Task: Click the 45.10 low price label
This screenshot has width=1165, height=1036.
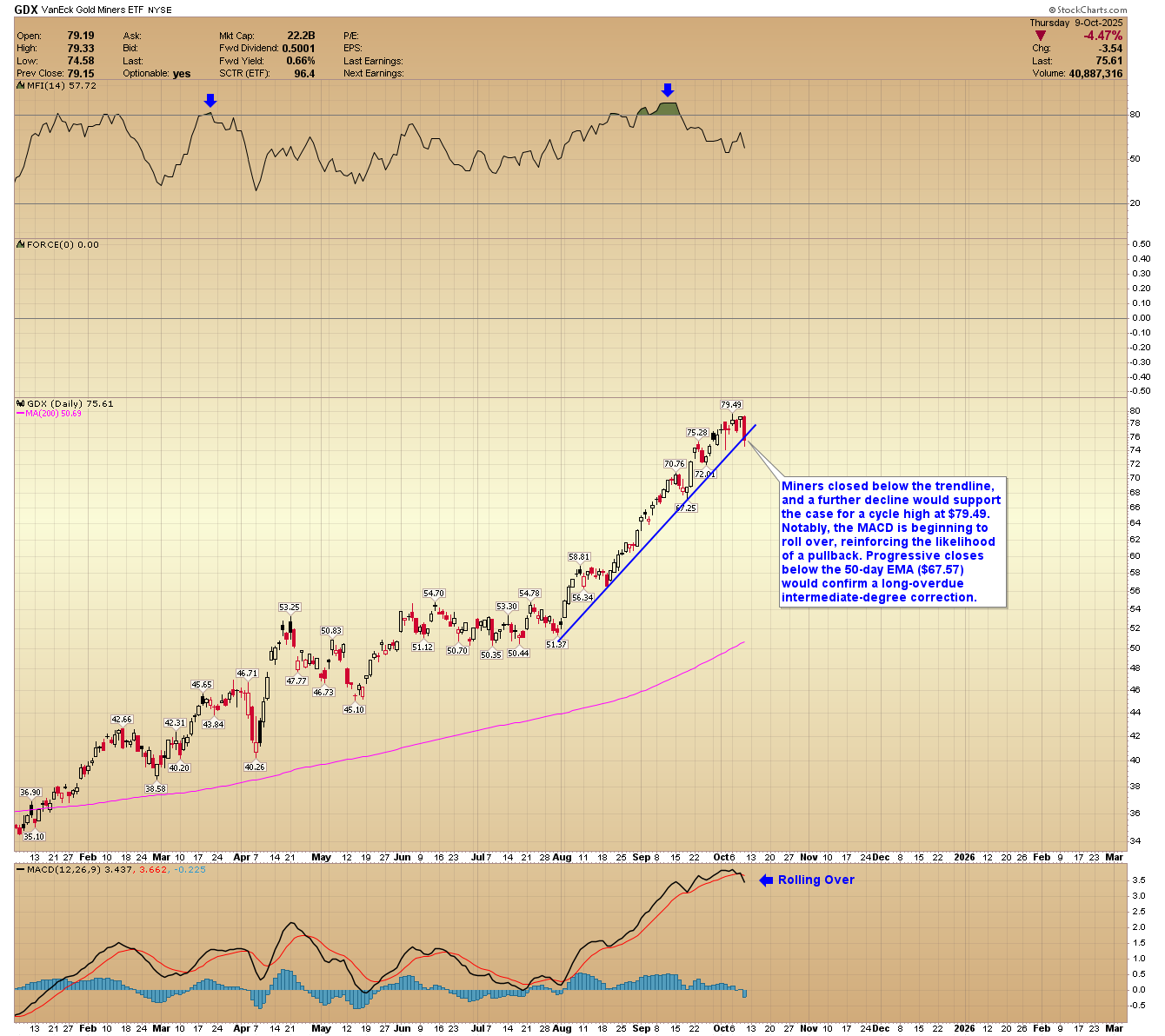Action: pyautogui.click(x=354, y=710)
